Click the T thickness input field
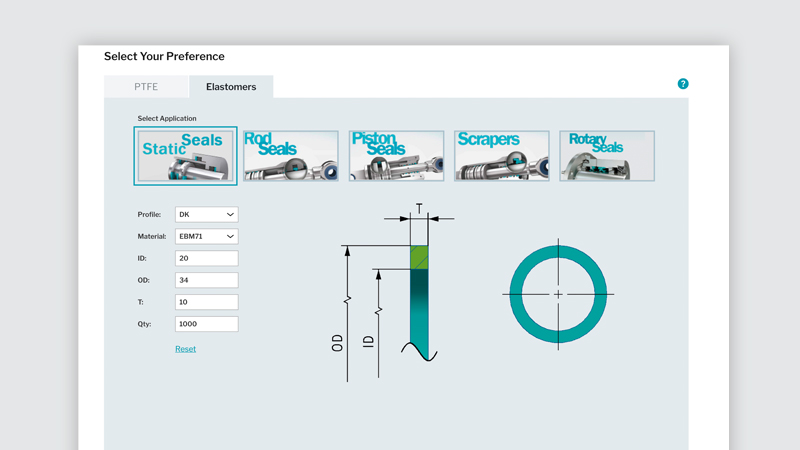 (206, 302)
